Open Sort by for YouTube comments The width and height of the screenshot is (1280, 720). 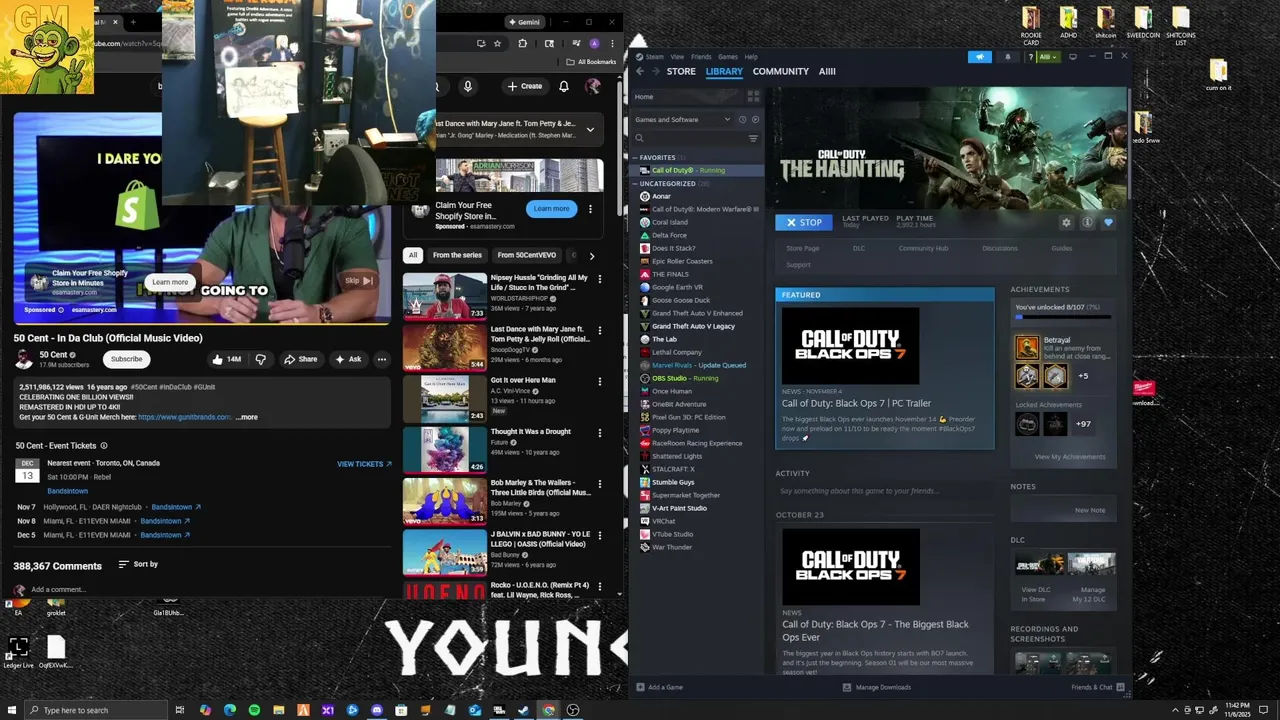[138, 564]
